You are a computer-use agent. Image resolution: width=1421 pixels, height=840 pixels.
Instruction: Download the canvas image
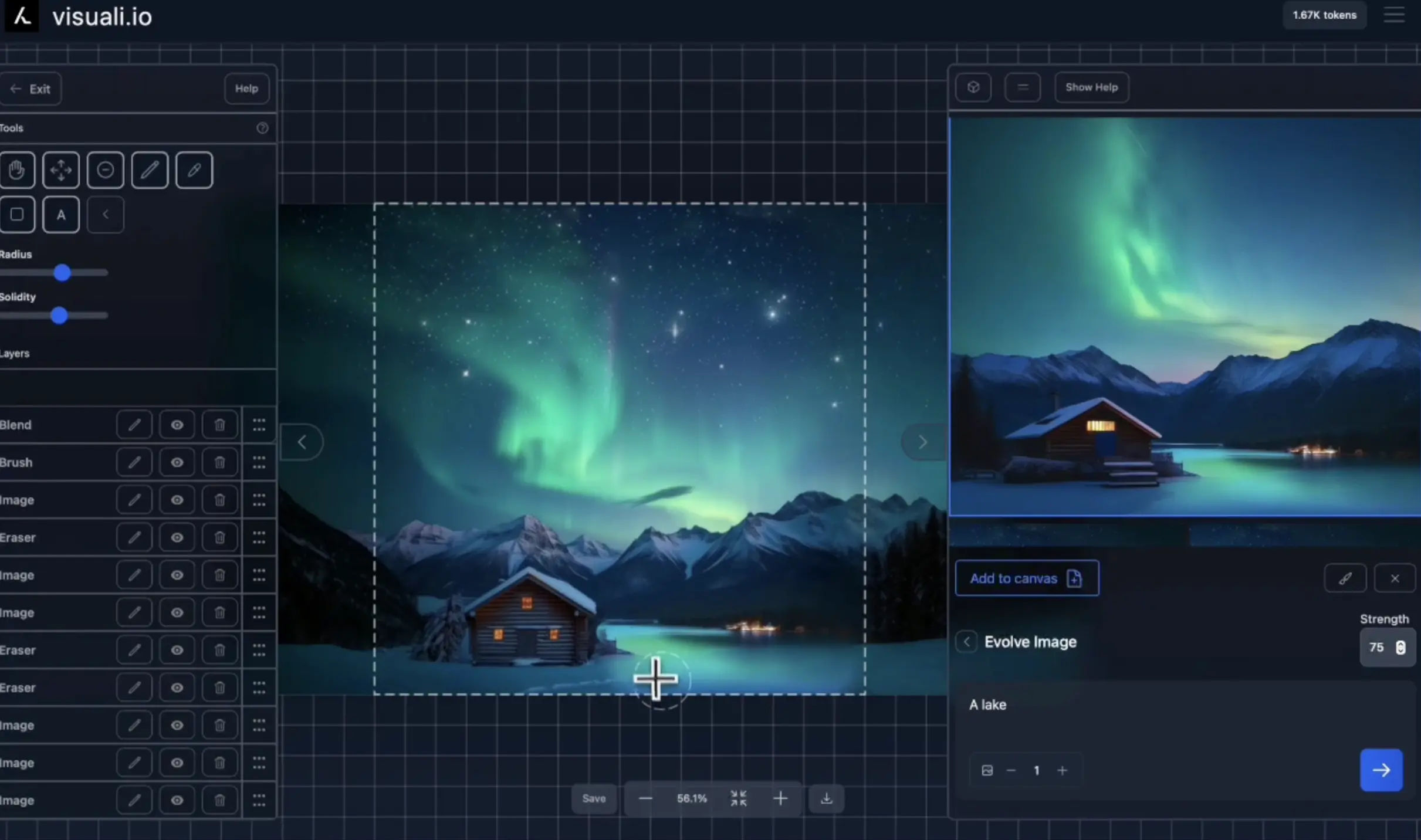click(827, 798)
